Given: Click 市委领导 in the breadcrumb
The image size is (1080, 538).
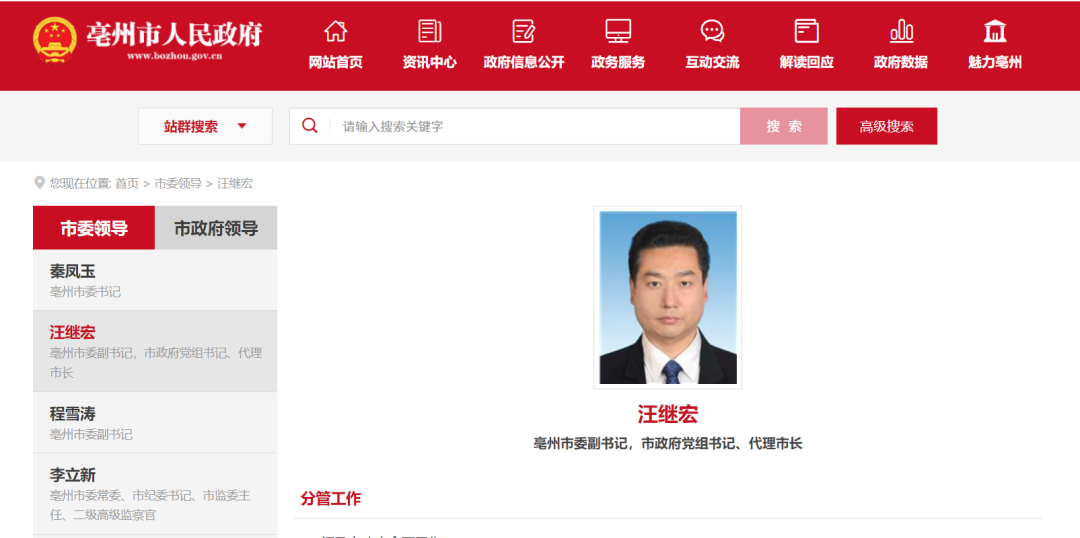Looking at the screenshot, I should (178, 183).
